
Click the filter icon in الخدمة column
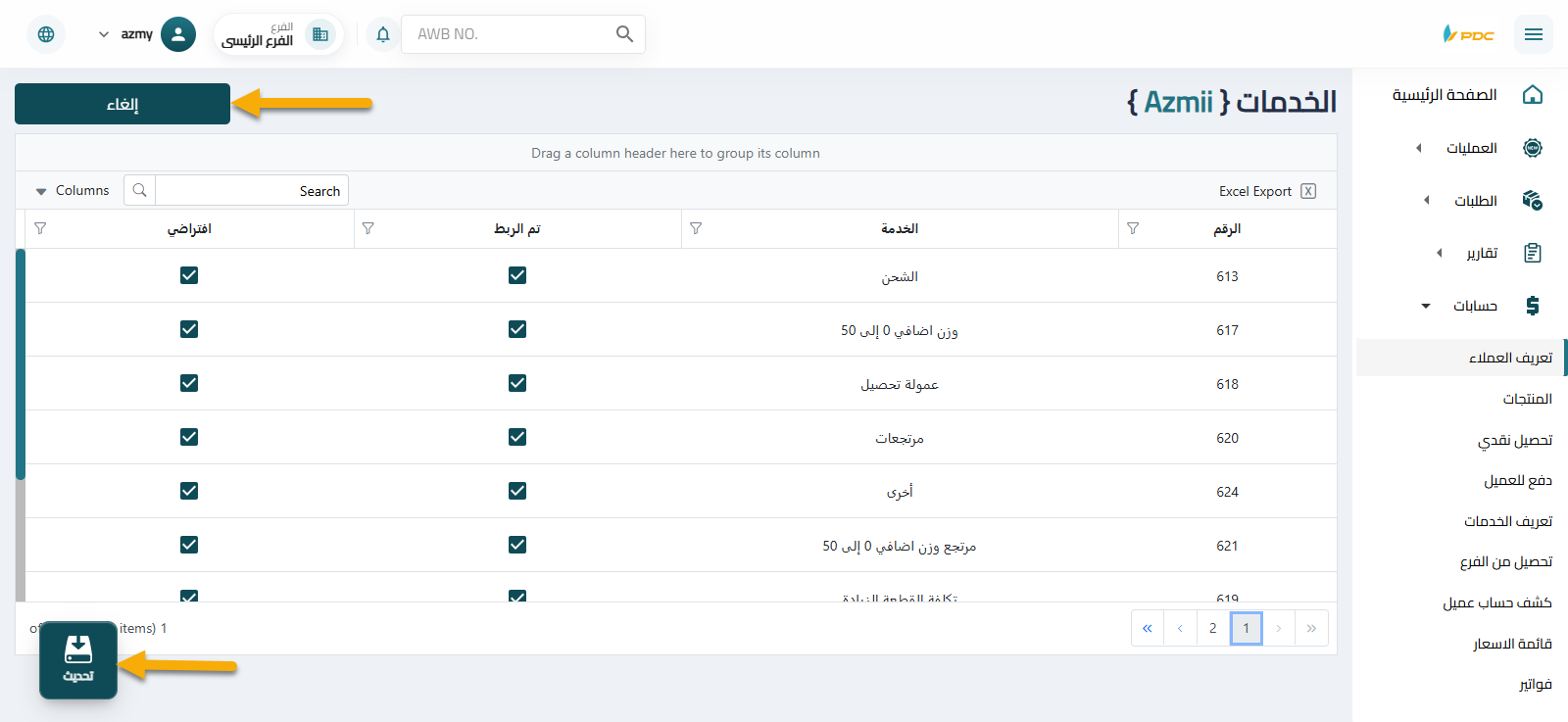tap(696, 228)
